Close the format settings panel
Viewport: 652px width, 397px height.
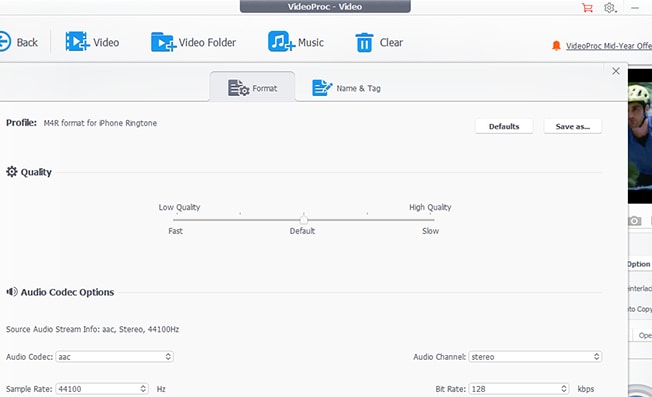click(x=616, y=71)
